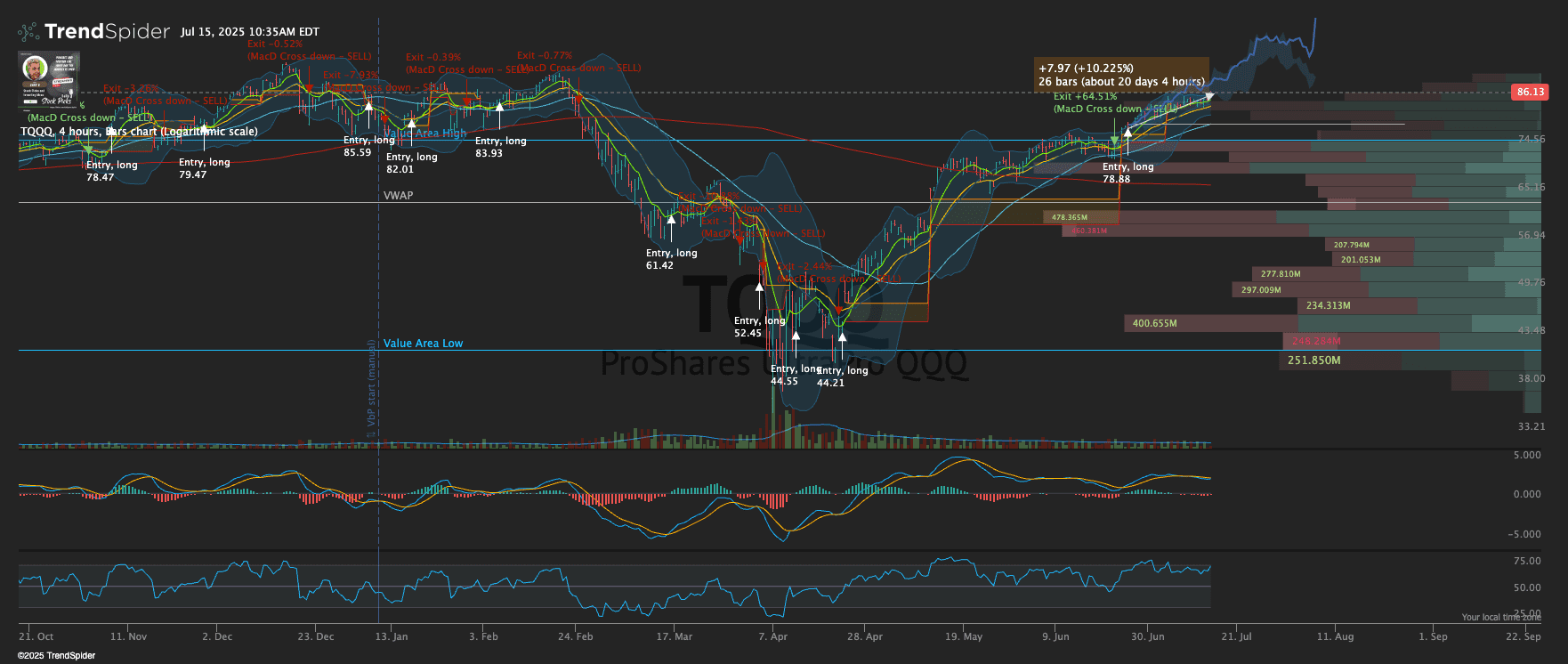Screen dimensions: 1568x664
Task: Click the '30. Jun' date axis label
Action: (x=1148, y=637)
